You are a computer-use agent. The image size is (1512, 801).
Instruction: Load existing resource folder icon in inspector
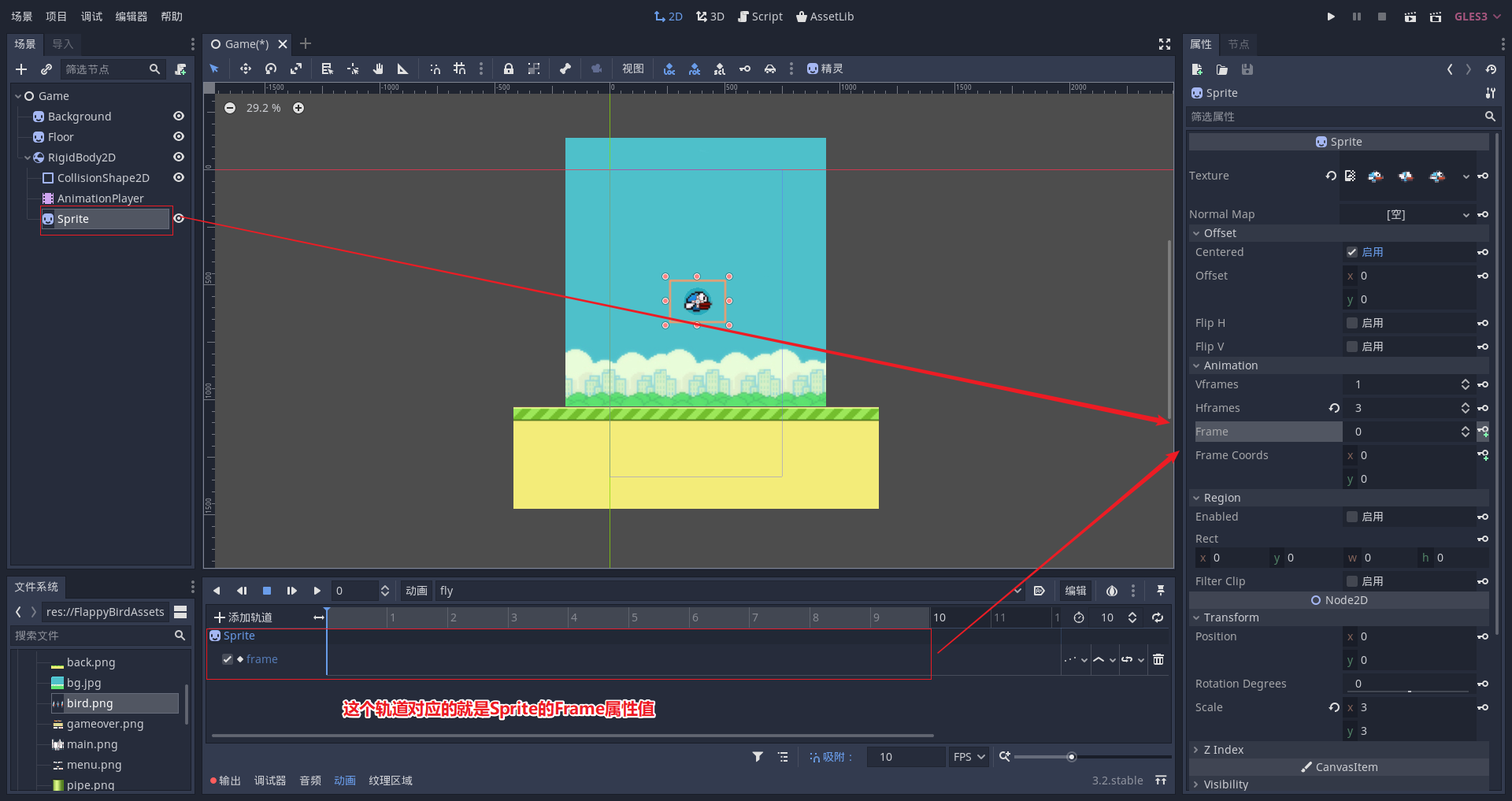click(x=1222, y=69)
